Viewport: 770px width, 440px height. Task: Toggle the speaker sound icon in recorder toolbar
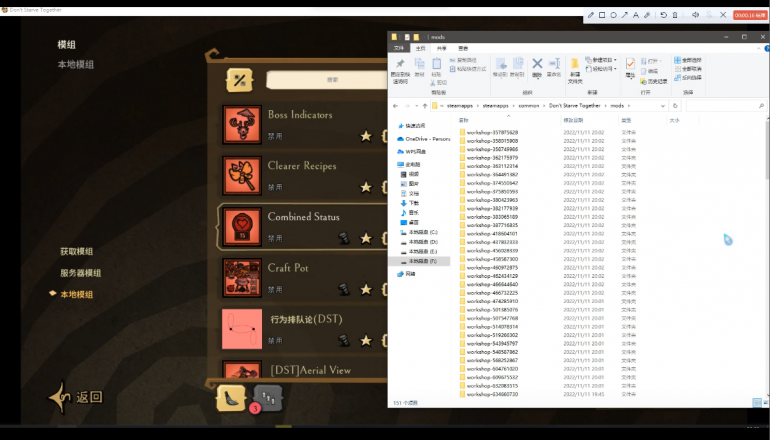click(x=695, y=15)
